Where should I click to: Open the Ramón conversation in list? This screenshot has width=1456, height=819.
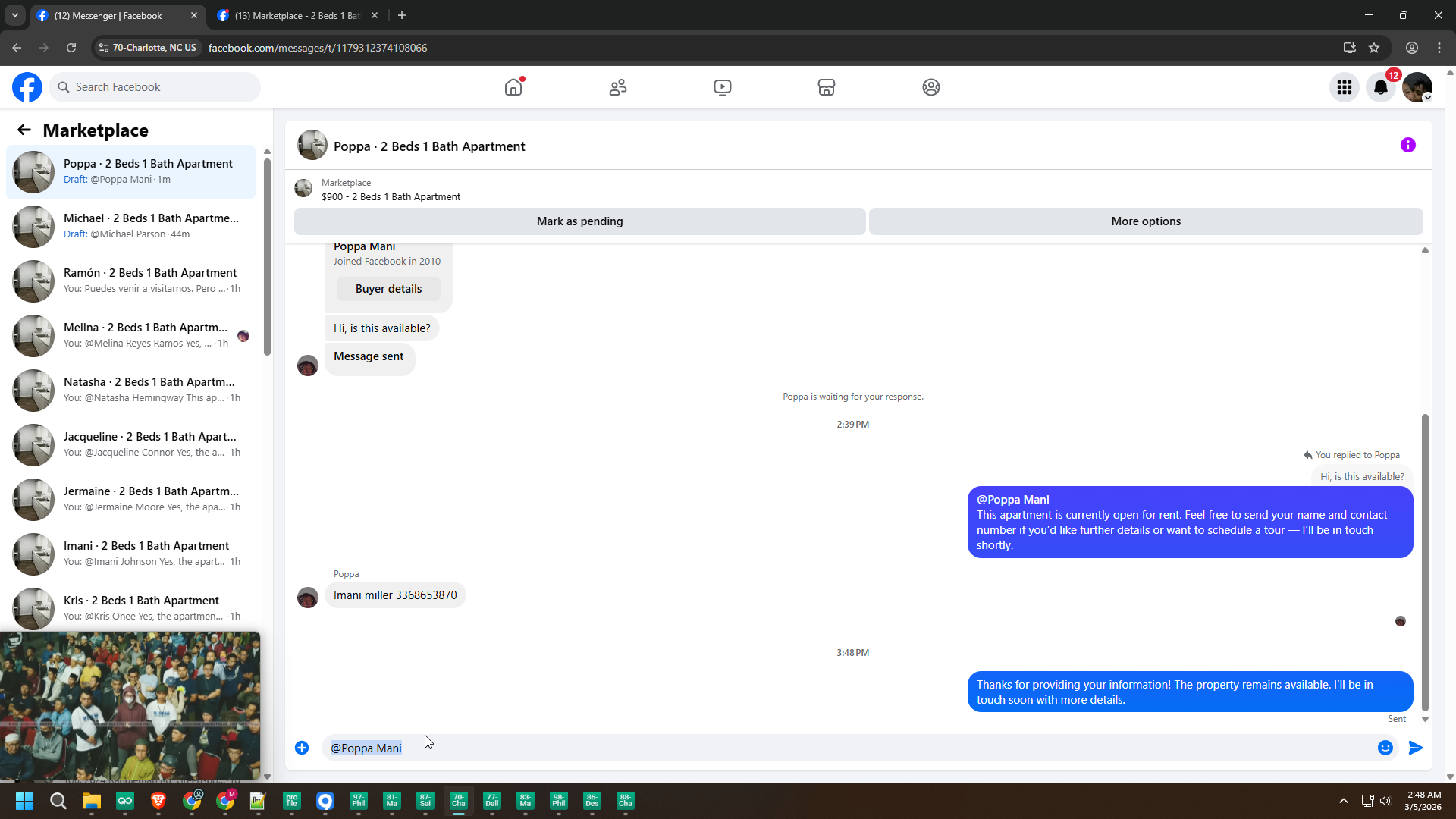[x=130, y=281]
